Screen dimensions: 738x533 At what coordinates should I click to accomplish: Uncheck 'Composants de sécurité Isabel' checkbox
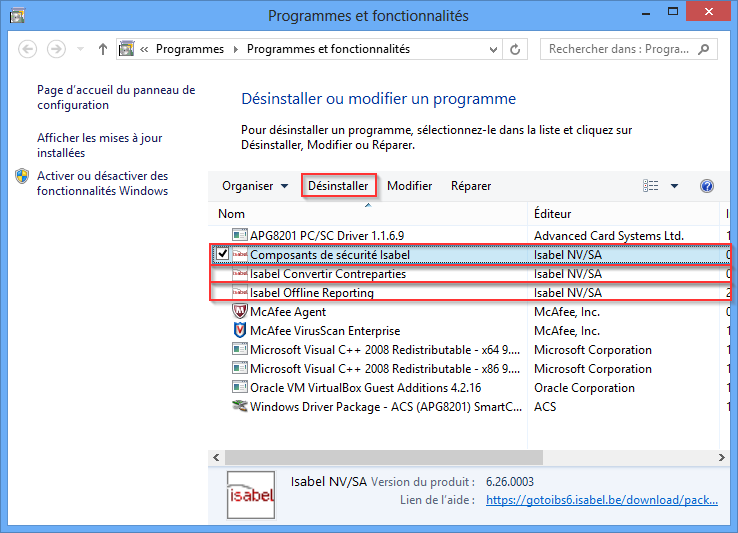223,254
